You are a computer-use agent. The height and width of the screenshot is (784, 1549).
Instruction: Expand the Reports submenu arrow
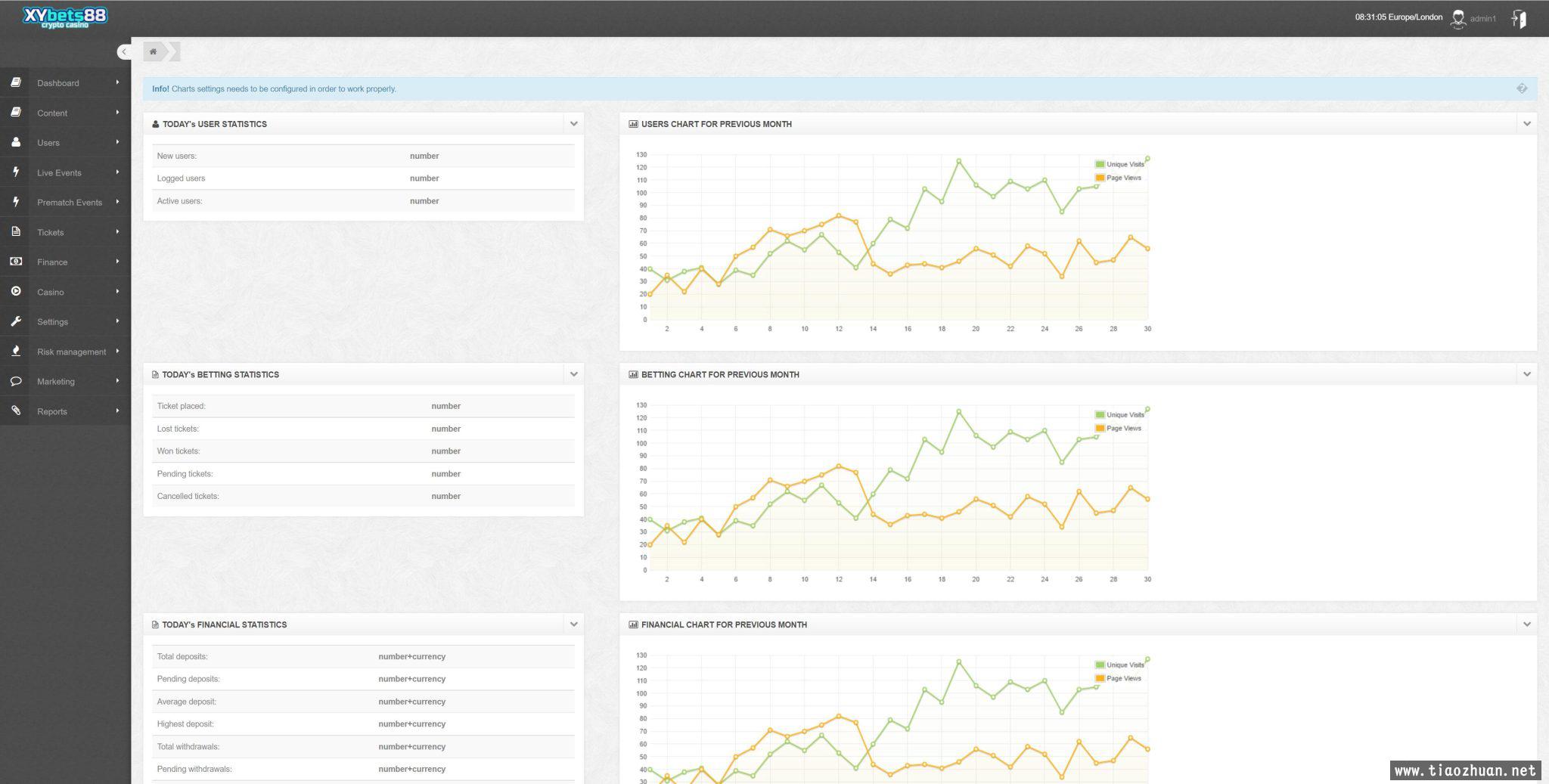coord(117,411)
